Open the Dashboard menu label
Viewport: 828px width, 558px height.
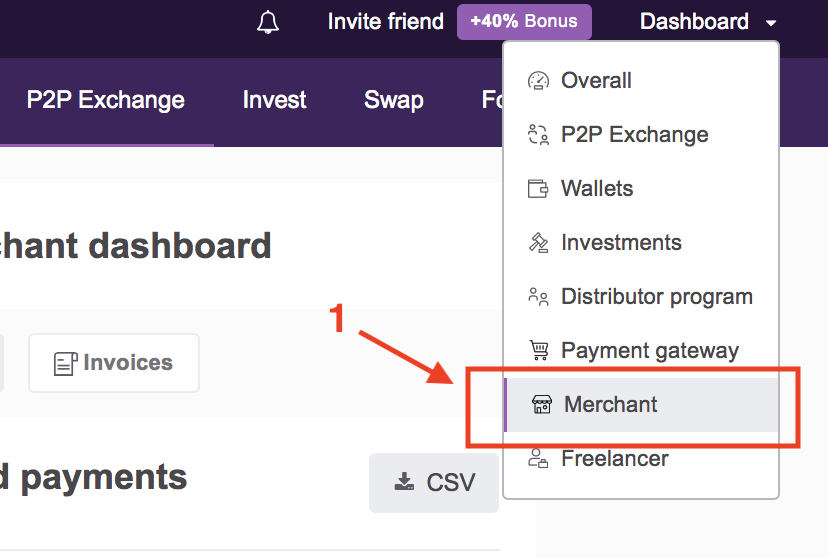tap(694, 22)
